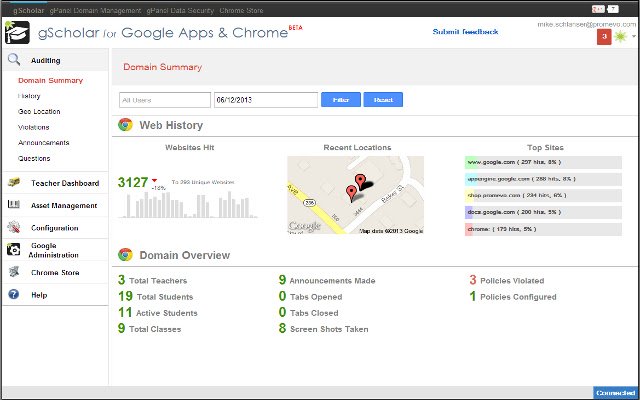Click the date field showing 06/12/2013
The height and width of the screenshot is (400, 640).
point(266,100)
